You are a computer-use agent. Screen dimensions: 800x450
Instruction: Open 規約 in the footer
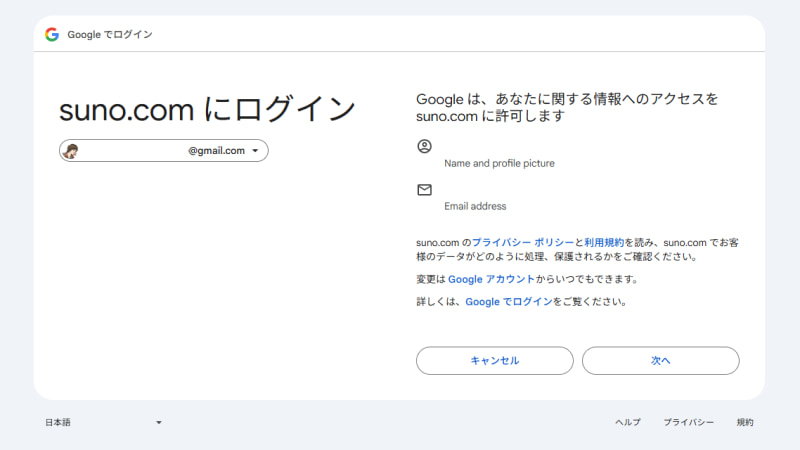tap(745, 422)
